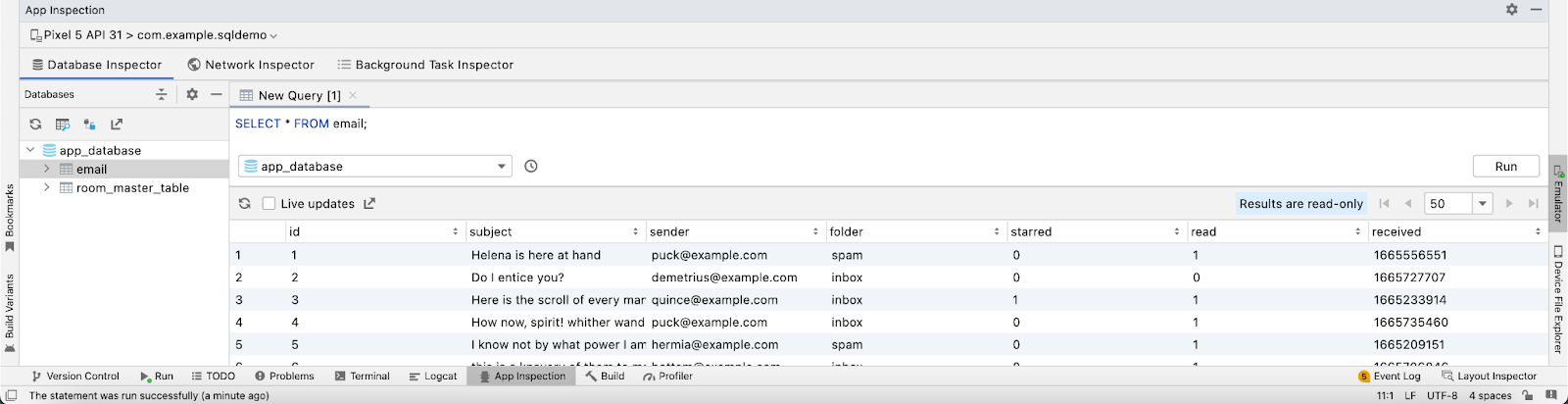Screen dimensions: 1568x404
Task: Collapse the app_database tree node
Action: coord(30,150)
